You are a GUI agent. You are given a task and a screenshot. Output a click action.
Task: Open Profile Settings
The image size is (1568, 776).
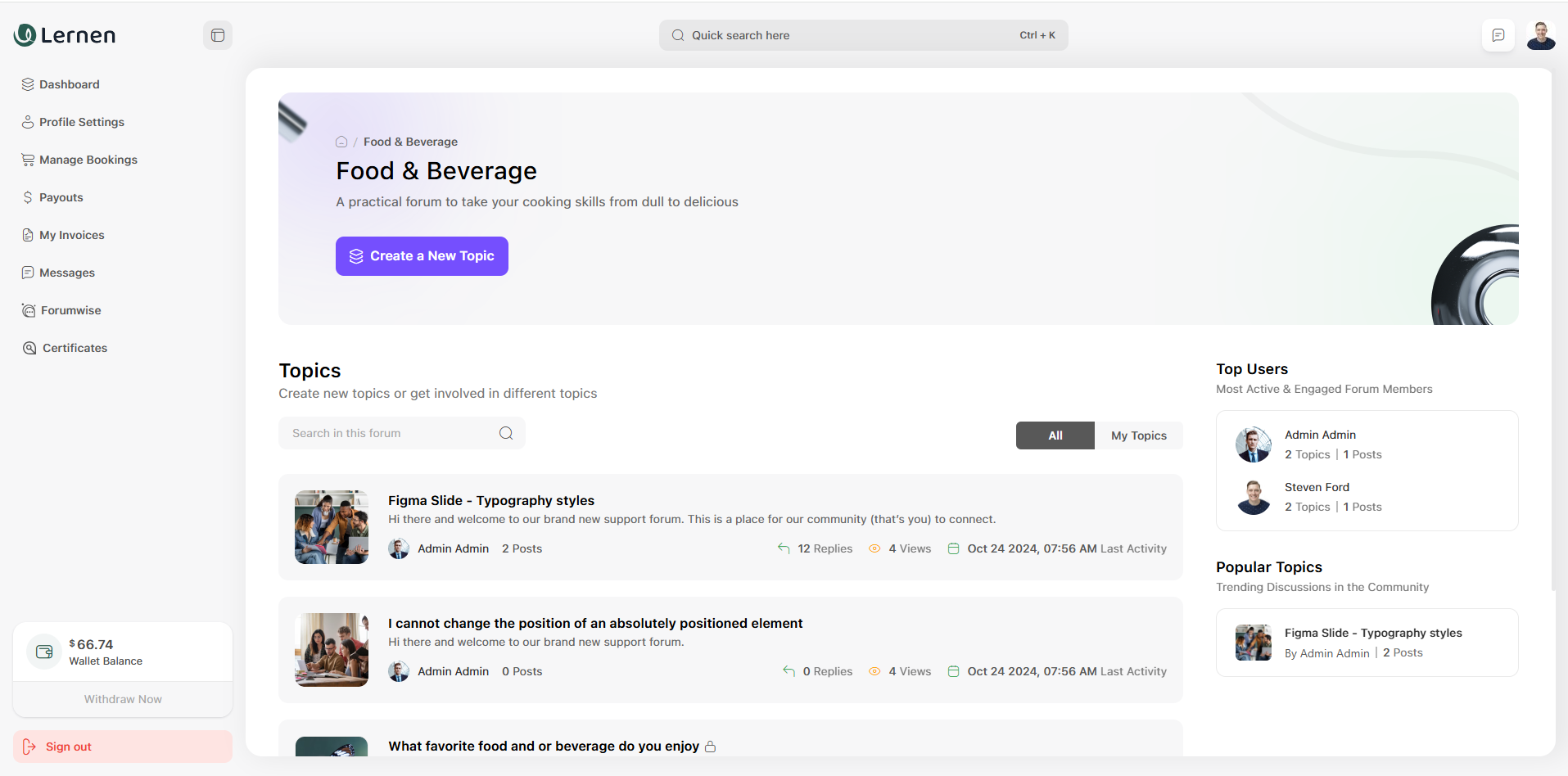click(81, 122)
